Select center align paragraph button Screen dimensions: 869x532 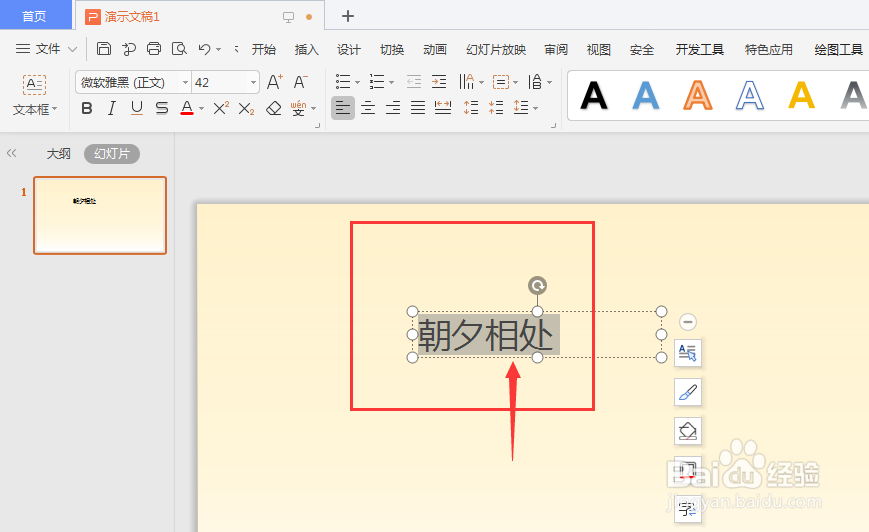(x=368, y=108)
